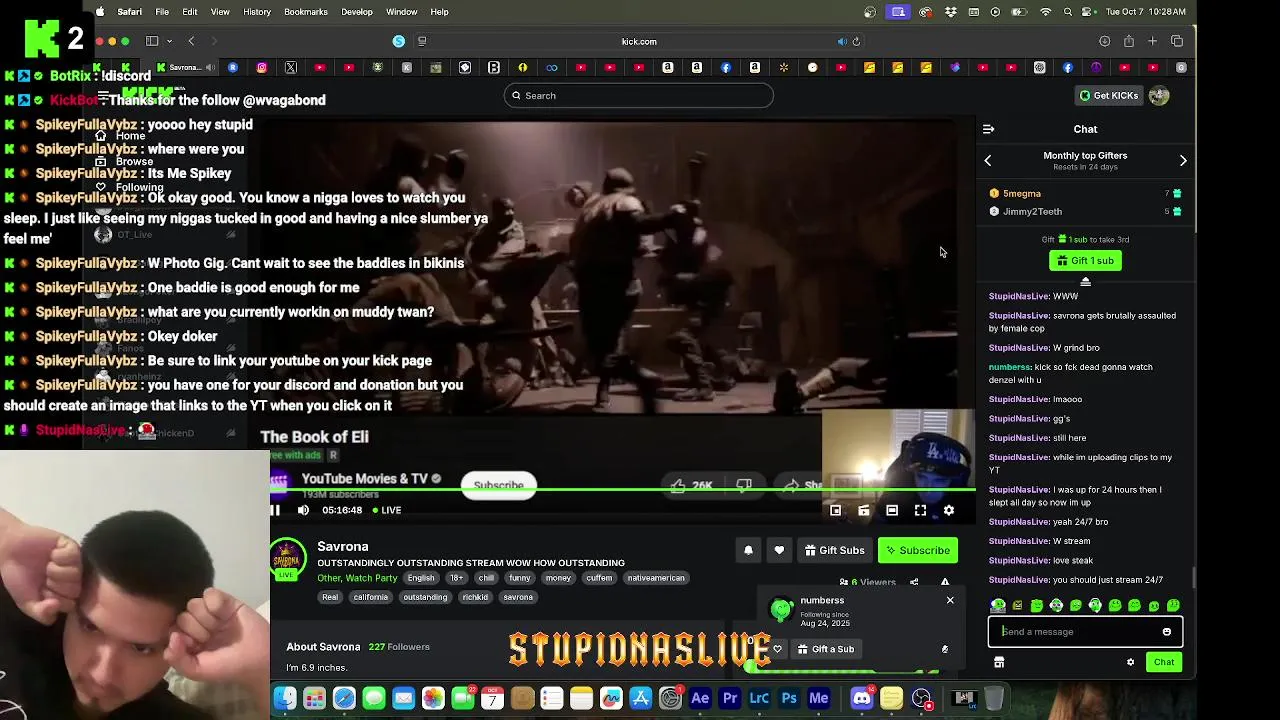Open Discord from the Dock
This screenshot has height=720, width=1280.
(x=862, y=698)
